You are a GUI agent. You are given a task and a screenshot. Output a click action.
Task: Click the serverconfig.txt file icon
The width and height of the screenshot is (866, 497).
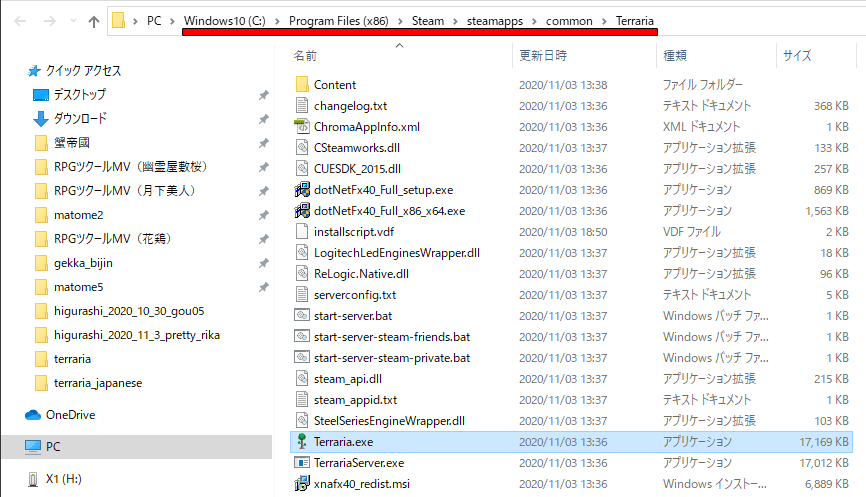(x=302, y=294)
